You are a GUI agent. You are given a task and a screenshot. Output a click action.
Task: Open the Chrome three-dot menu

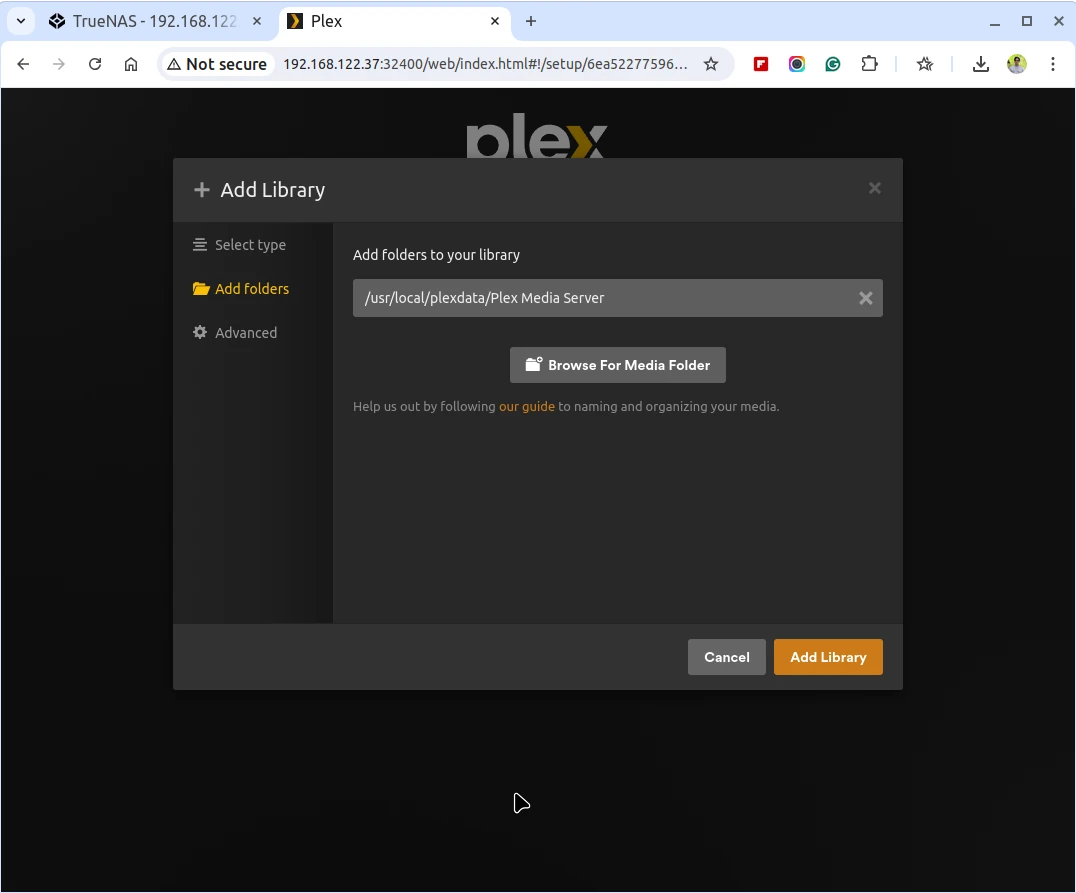[x=1053, y=64]
